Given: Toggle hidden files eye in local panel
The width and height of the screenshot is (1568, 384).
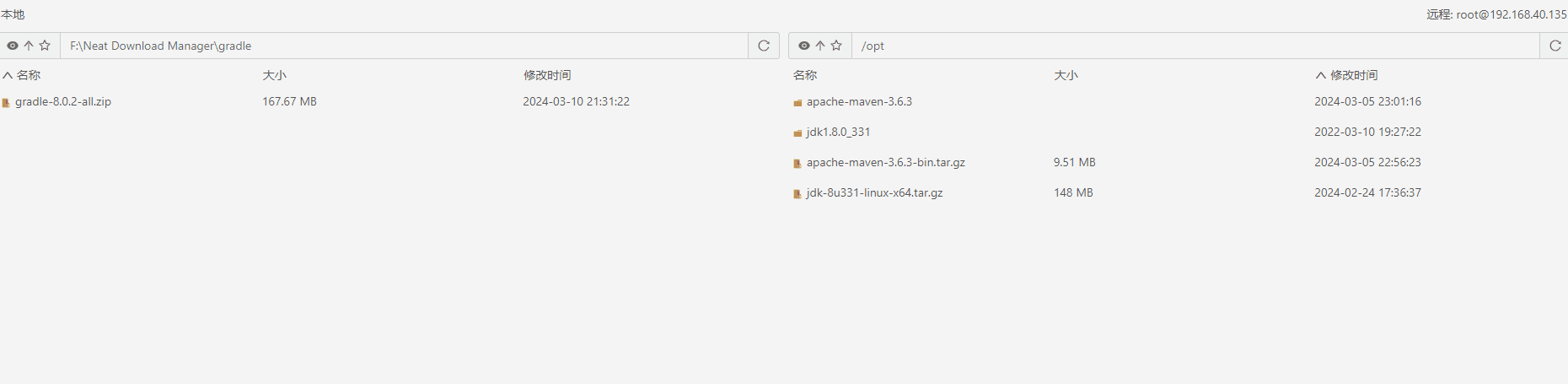Looking at the screenshot, I should pos(13,46).
